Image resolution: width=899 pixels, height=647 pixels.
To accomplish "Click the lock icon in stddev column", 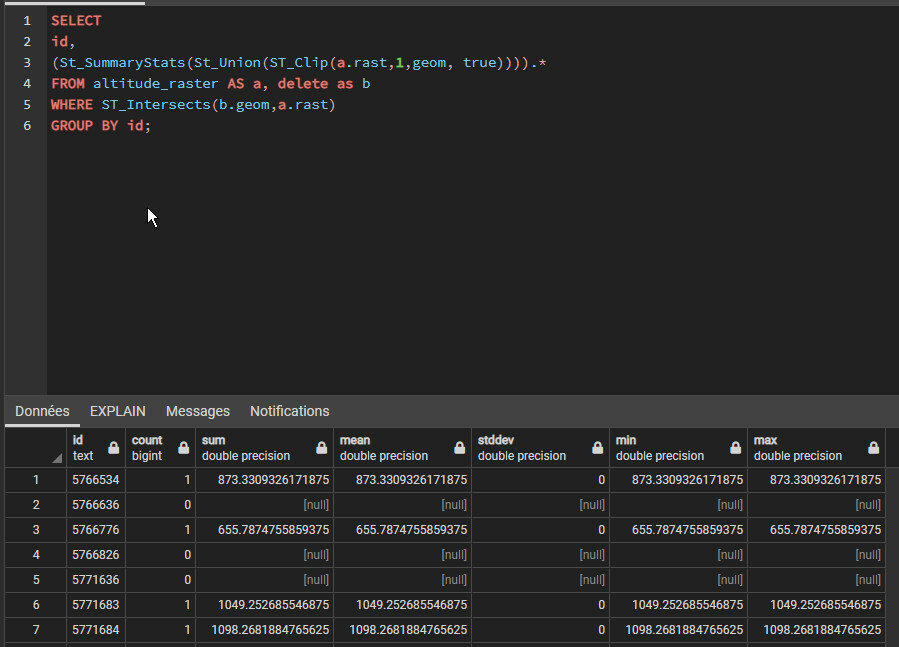I will [597, 448].
